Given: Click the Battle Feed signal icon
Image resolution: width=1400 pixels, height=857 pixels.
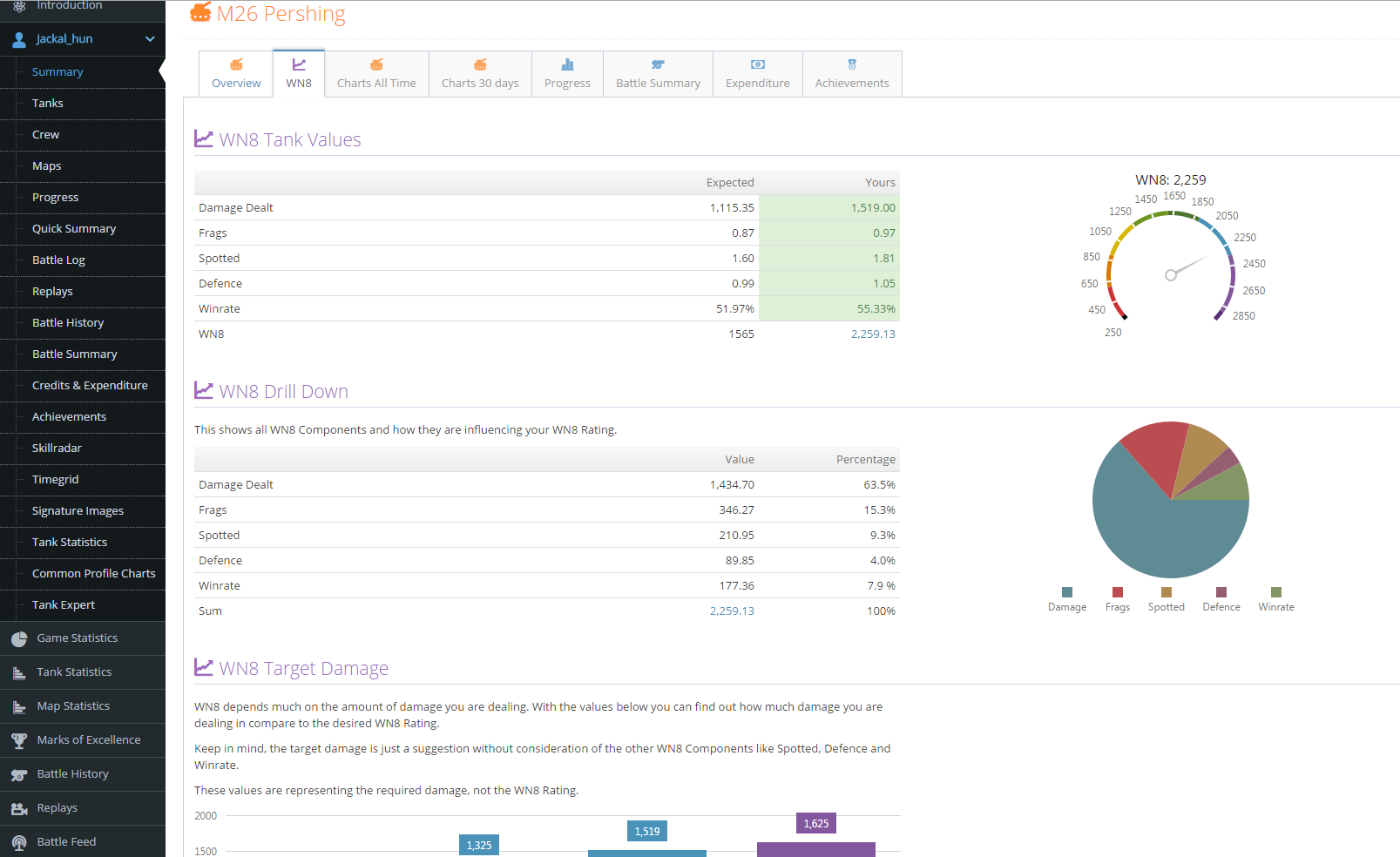Looking at the screenshot, I should [19, 842].
